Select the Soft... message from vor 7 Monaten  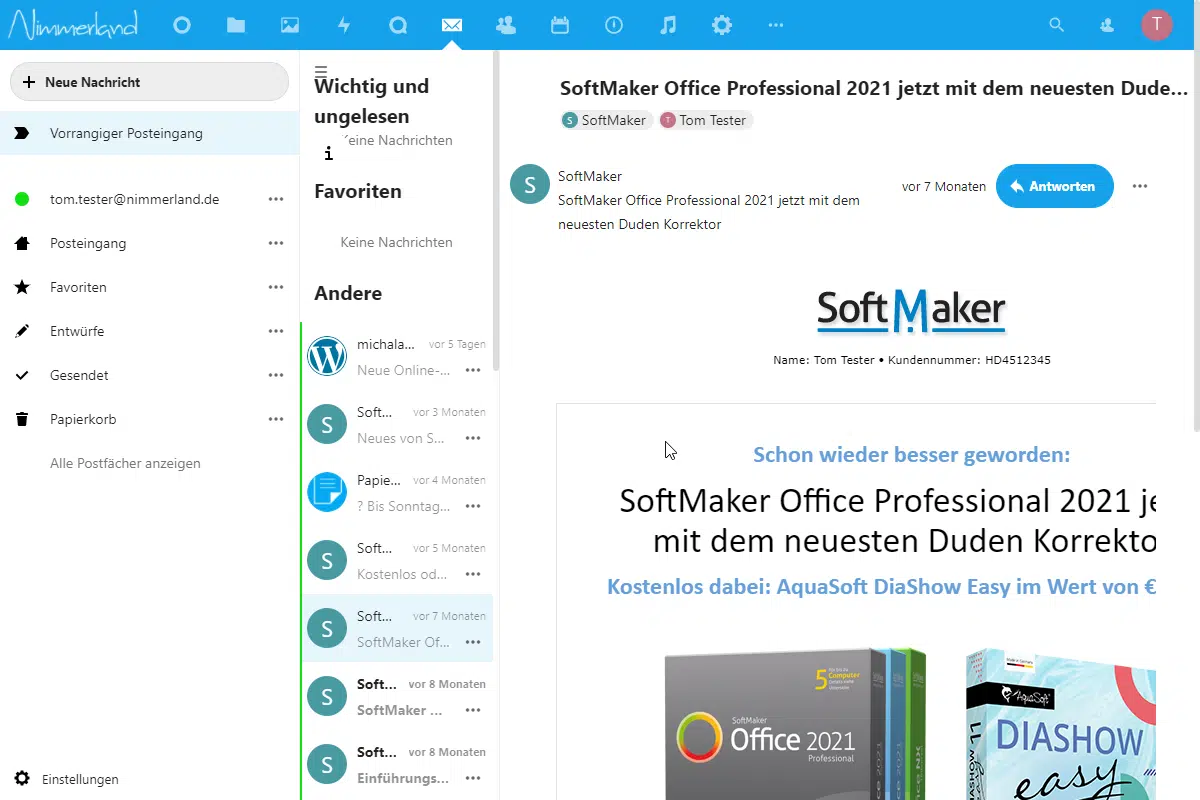[x=397, y=628]
